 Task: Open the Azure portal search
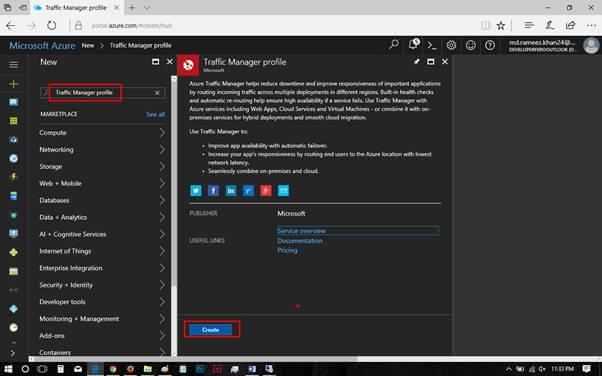[x=394, y=45]
